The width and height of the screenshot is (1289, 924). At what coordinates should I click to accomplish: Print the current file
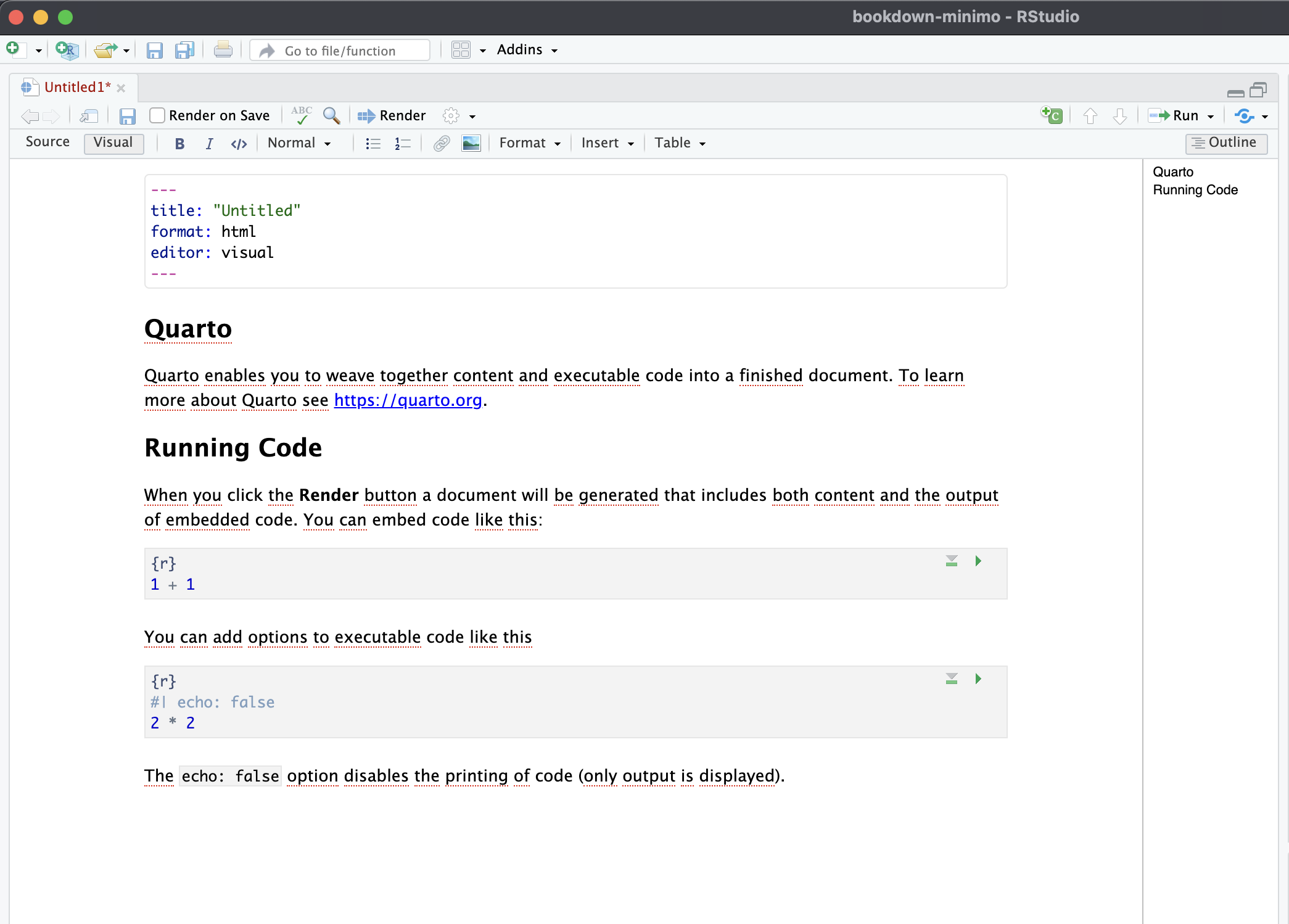pos(223,50)
